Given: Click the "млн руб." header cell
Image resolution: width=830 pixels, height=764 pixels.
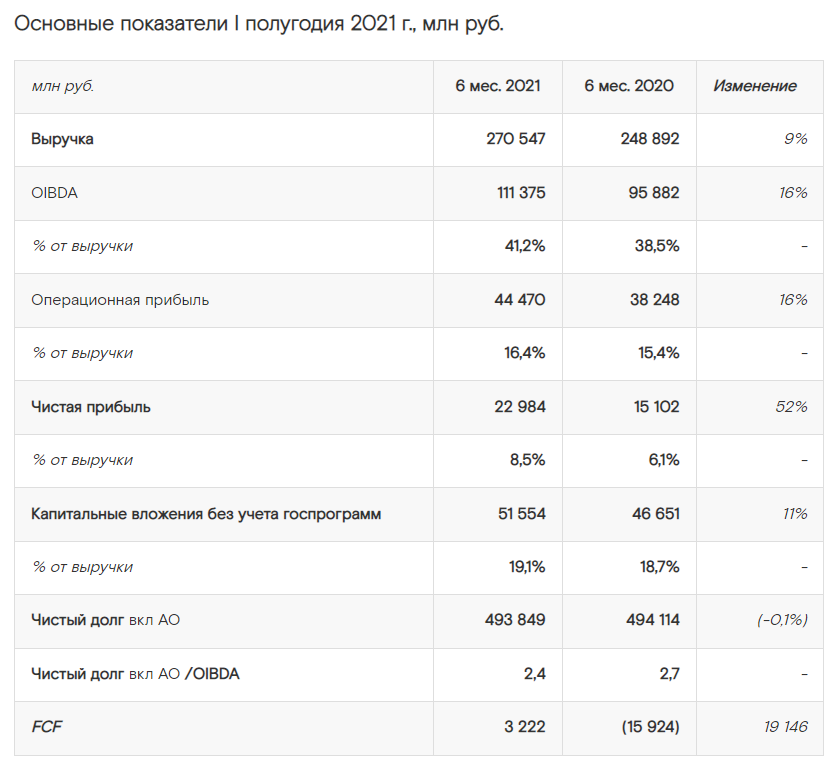Looking at the screenshot, I should coord(63,86).
